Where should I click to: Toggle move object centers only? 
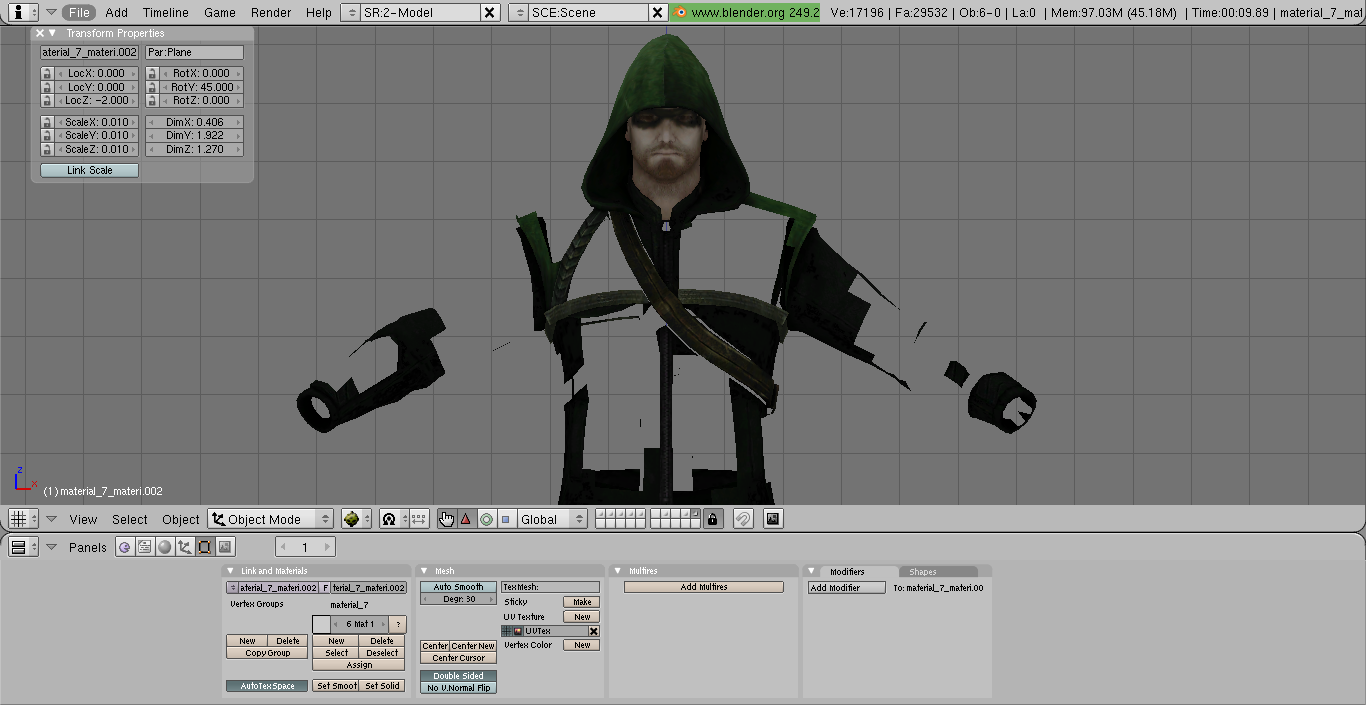[419, 519]
